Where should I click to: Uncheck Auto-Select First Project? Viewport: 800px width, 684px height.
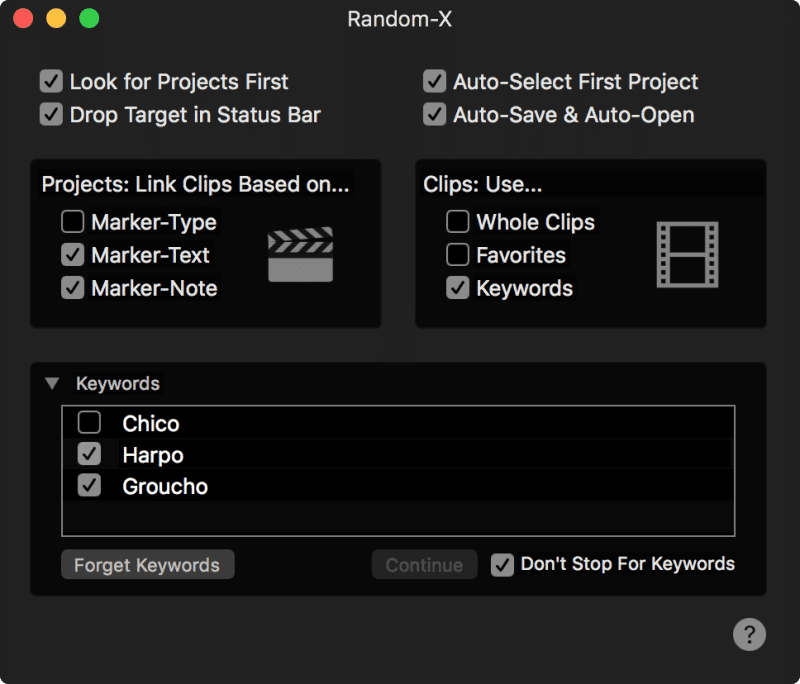pyautogui.click(x=434, y=81)
